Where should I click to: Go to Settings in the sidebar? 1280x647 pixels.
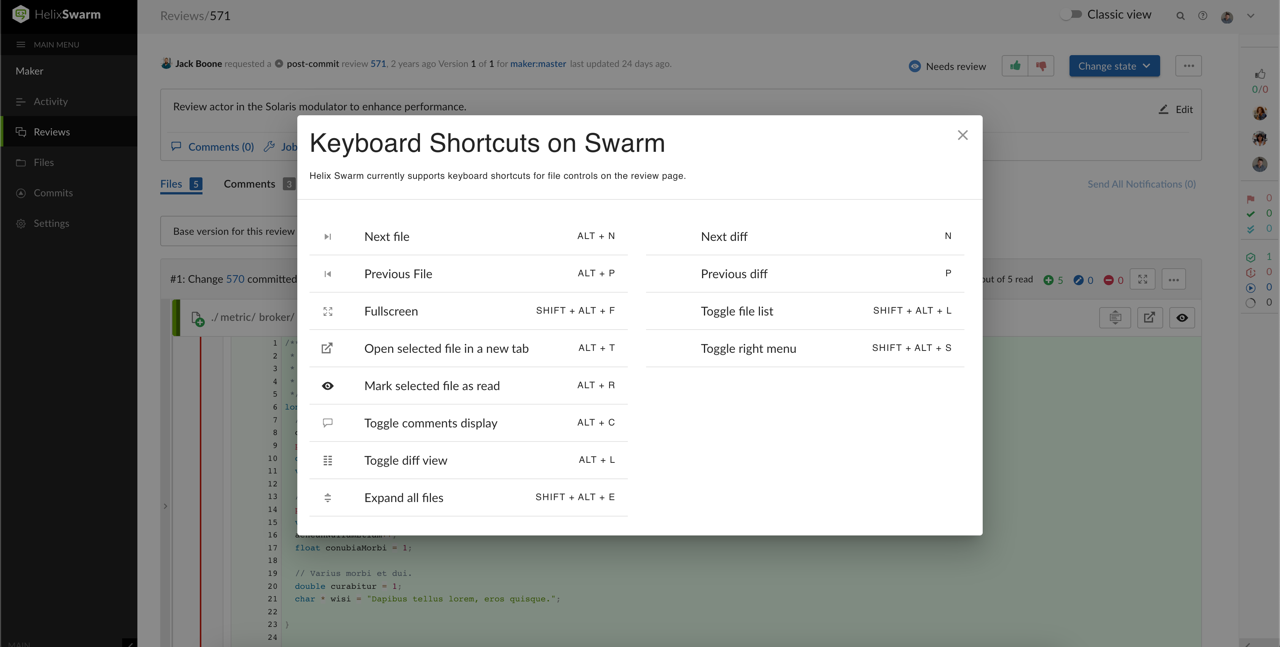coord(68,223)
